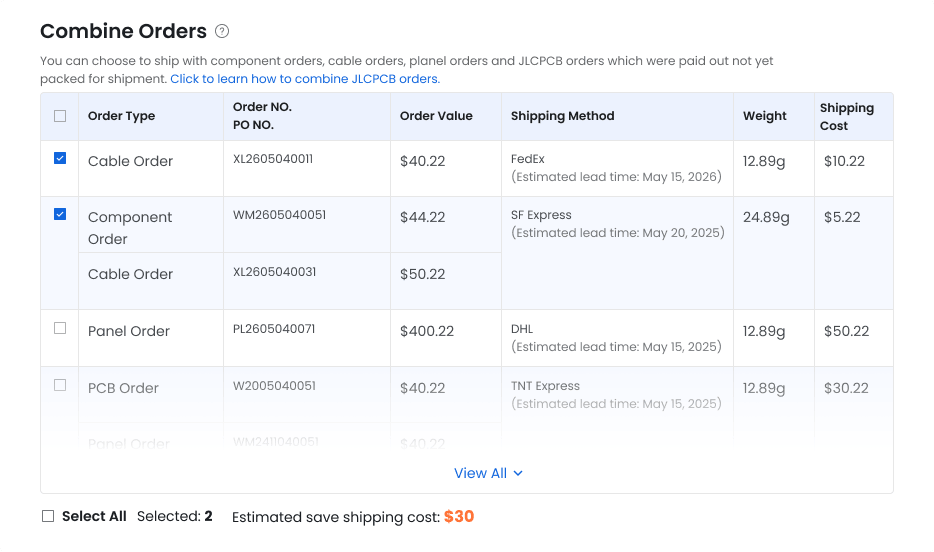Check the header select-all checkbox in table
Screen dimensions: 934x552
tap(60, 116)
